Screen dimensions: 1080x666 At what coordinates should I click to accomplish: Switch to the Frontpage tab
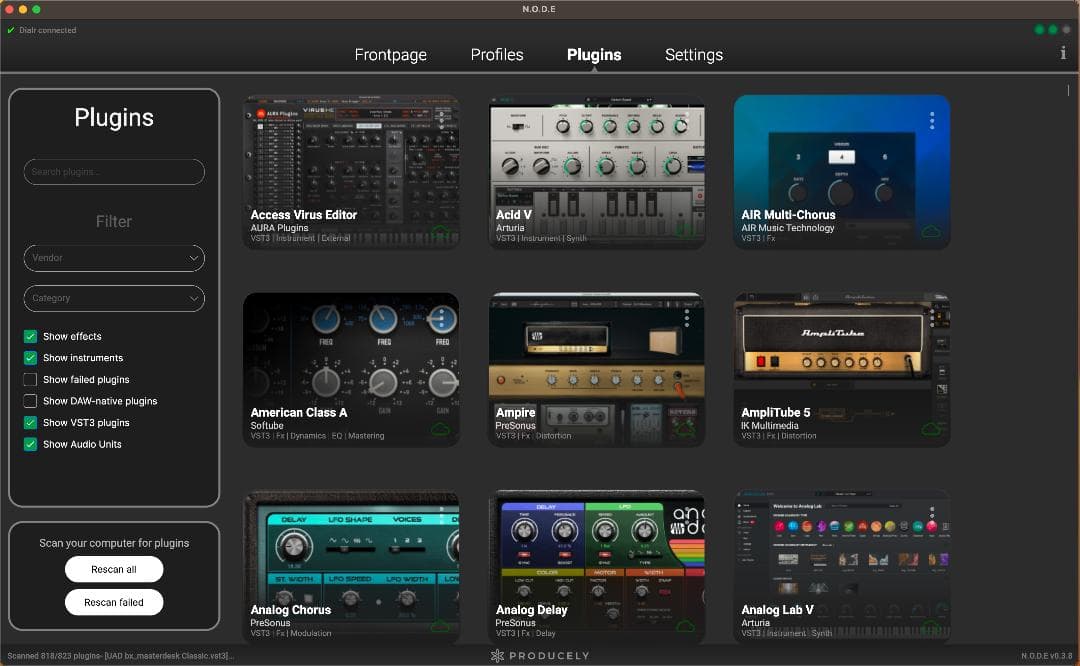point(390,55)
